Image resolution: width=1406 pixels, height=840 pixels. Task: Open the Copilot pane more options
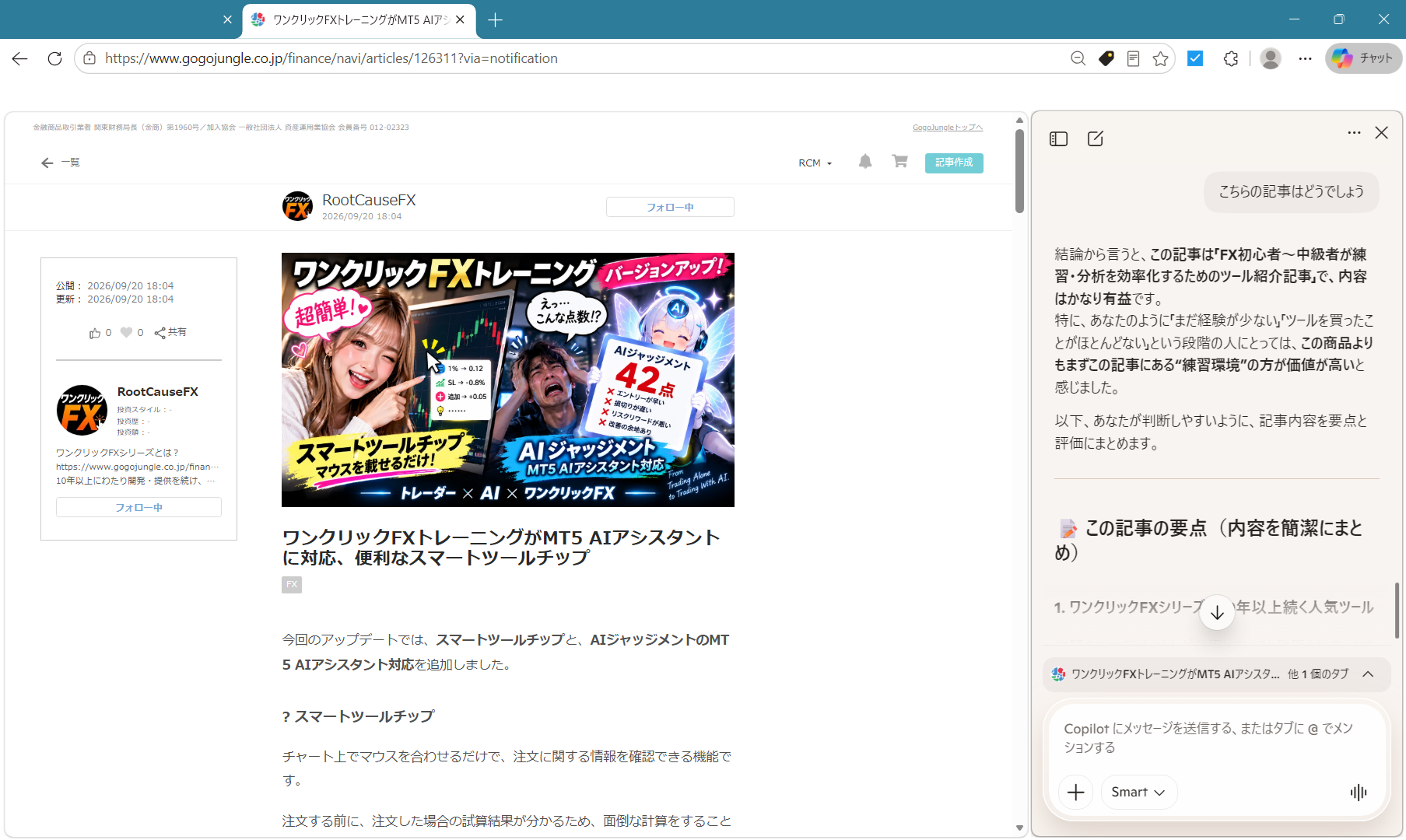[x=1354, y=133]
